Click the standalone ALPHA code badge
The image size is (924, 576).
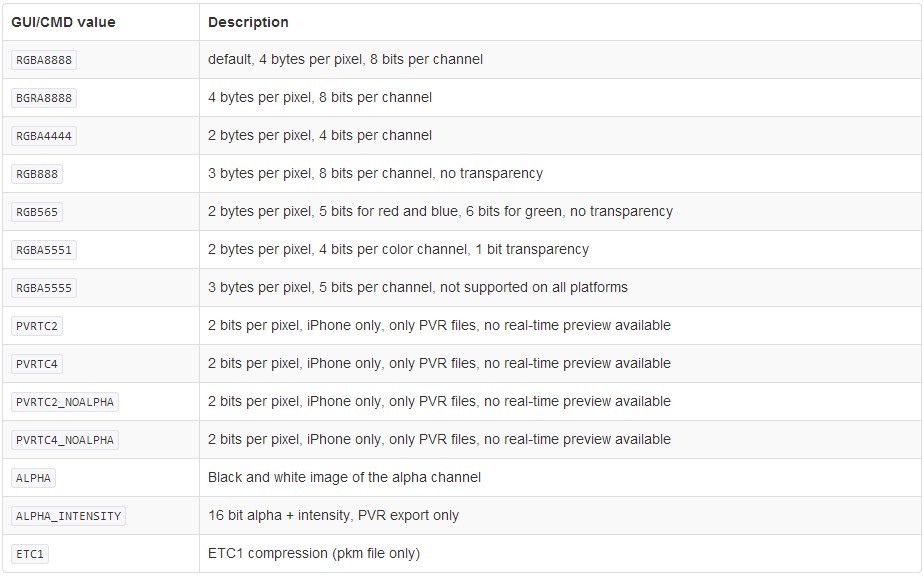click(34, 478)
